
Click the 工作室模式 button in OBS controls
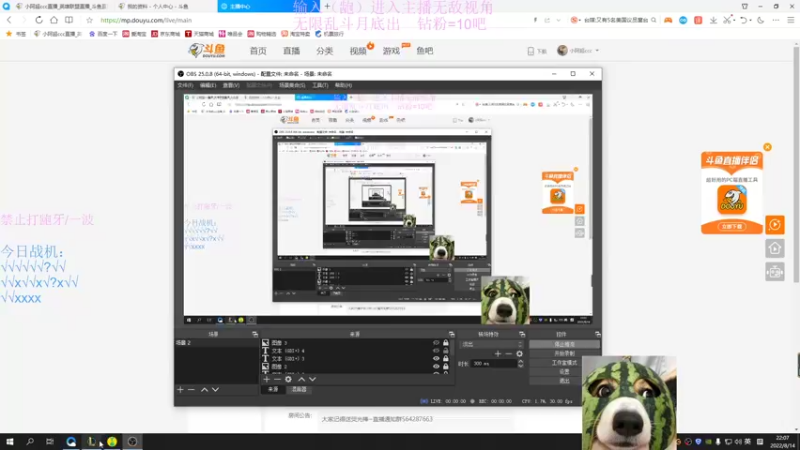pyautogui.click(x=564, y=362)
